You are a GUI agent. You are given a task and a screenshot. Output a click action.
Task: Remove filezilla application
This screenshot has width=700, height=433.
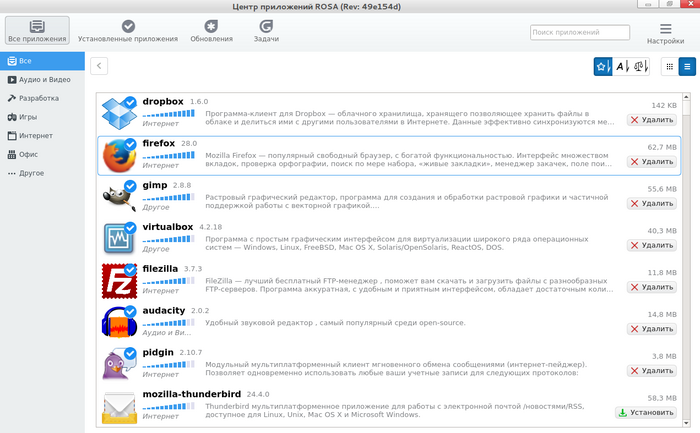652,287
